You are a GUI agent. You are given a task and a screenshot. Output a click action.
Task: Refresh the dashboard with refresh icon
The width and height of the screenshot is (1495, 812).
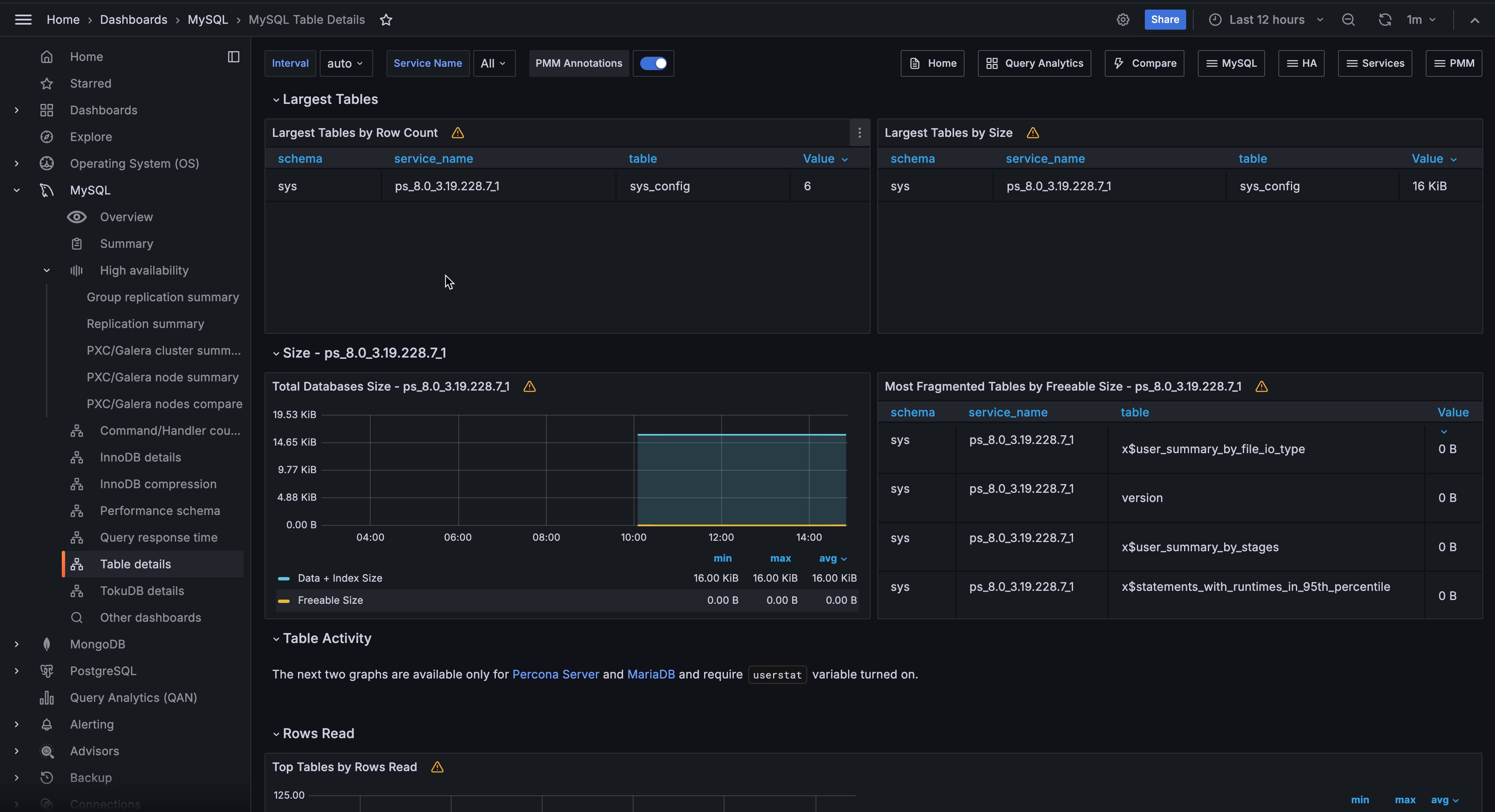tap(1385, 20)
